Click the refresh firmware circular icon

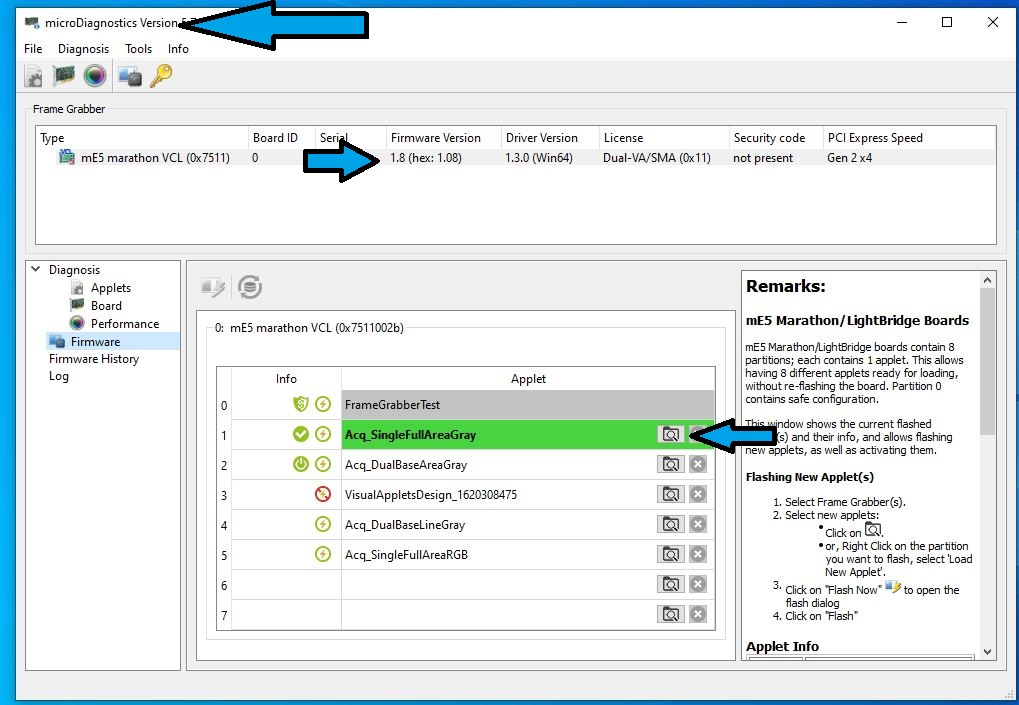point(250,288)
